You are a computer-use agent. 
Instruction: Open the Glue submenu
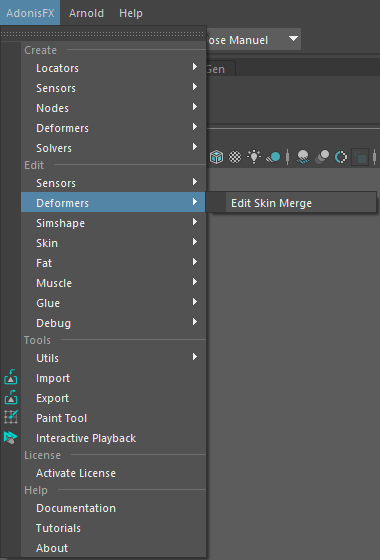tap(113, 303)
